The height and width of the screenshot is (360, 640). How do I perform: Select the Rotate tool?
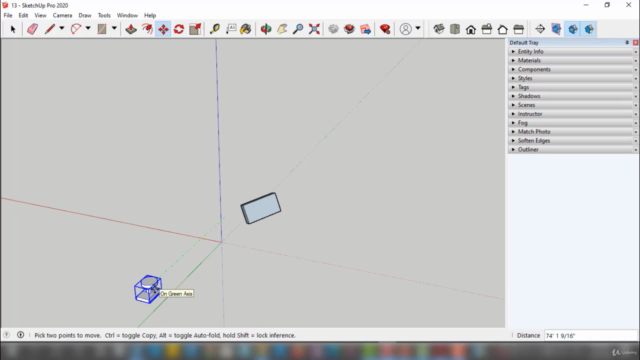click(179, 29)
